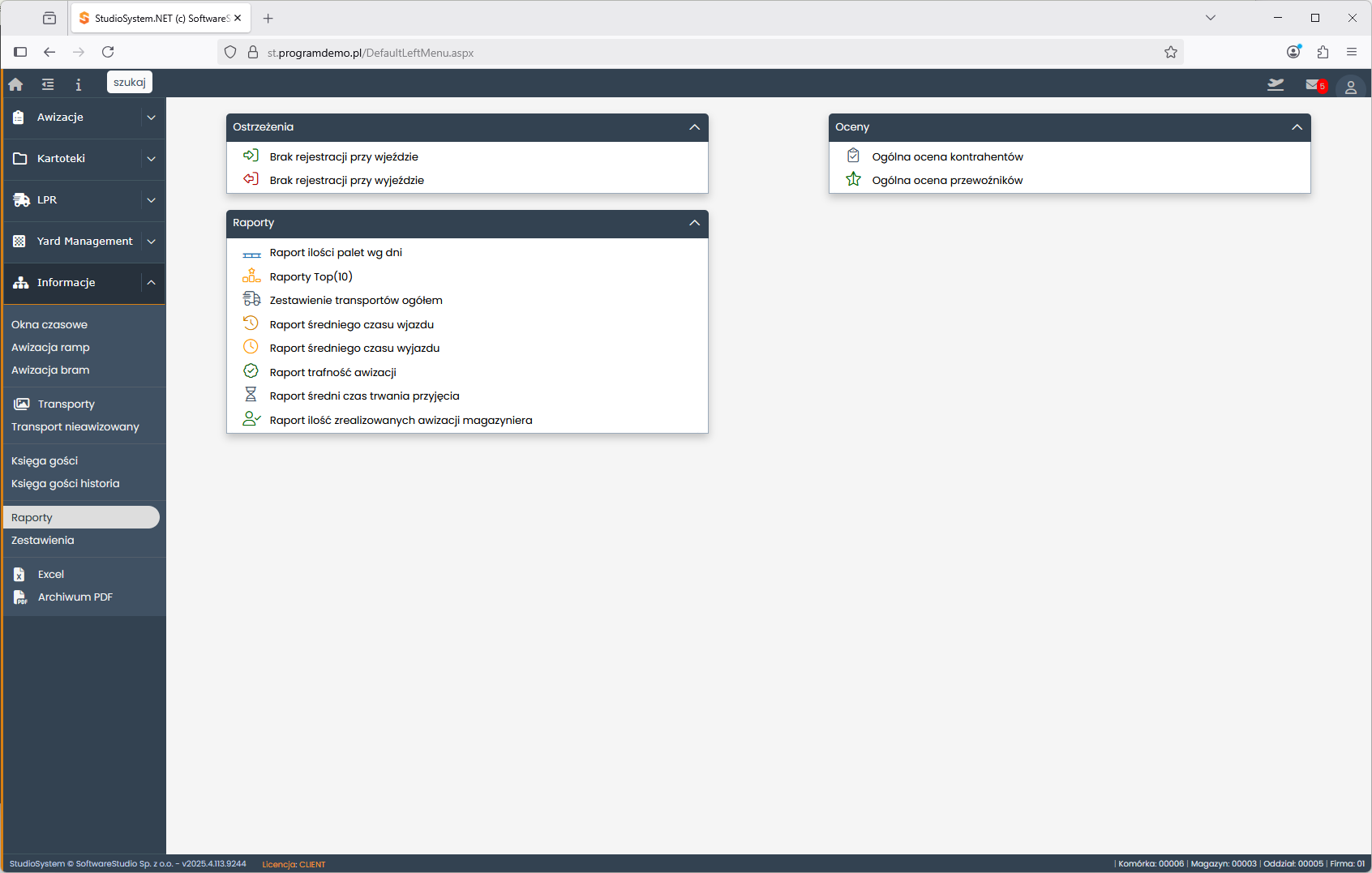Click the home icon in top toolbar
The width and height of the screenshot is (1372, 873).
point(15,84)
